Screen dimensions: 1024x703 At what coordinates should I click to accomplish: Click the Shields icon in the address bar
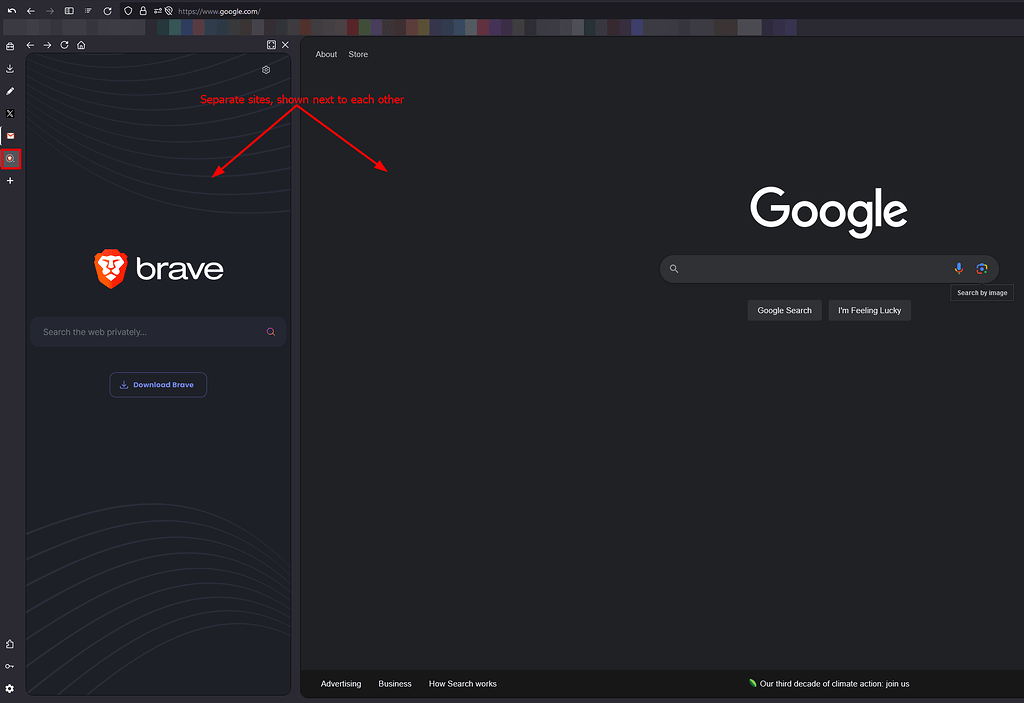(127, 11)
